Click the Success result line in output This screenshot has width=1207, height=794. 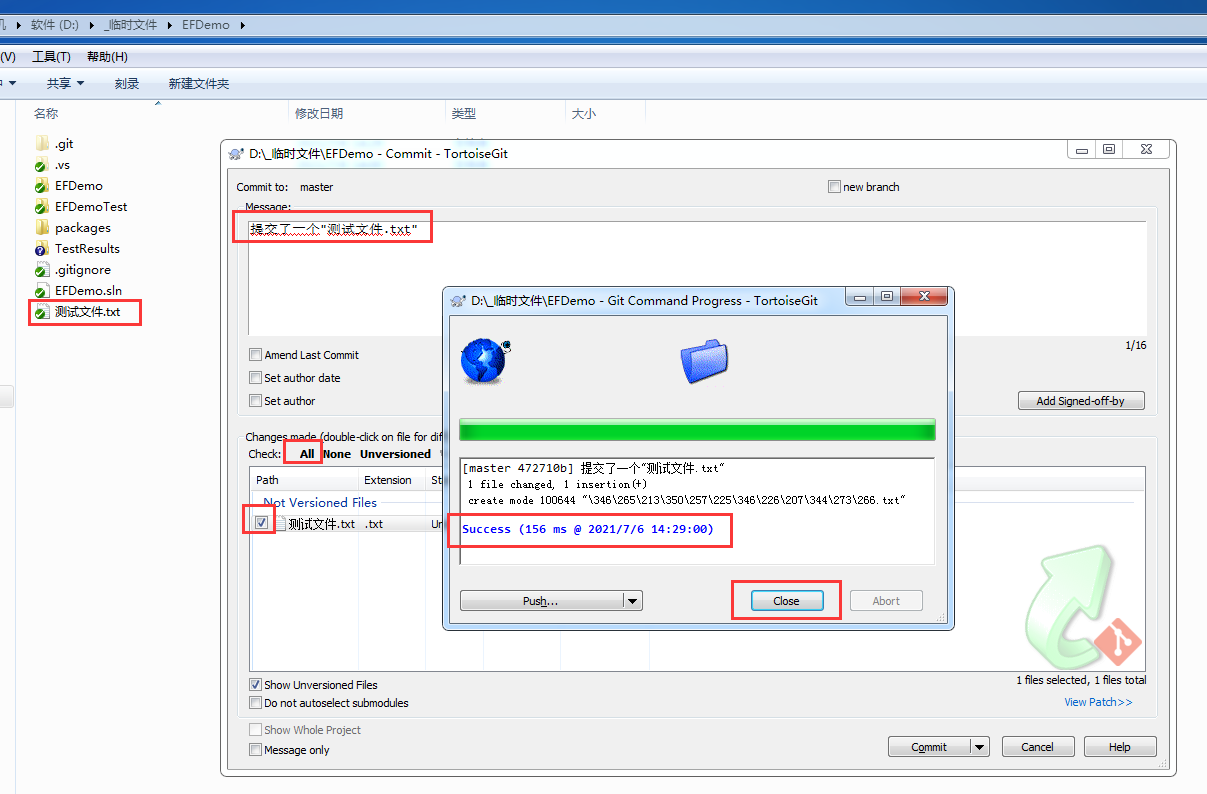click(588, 529)
